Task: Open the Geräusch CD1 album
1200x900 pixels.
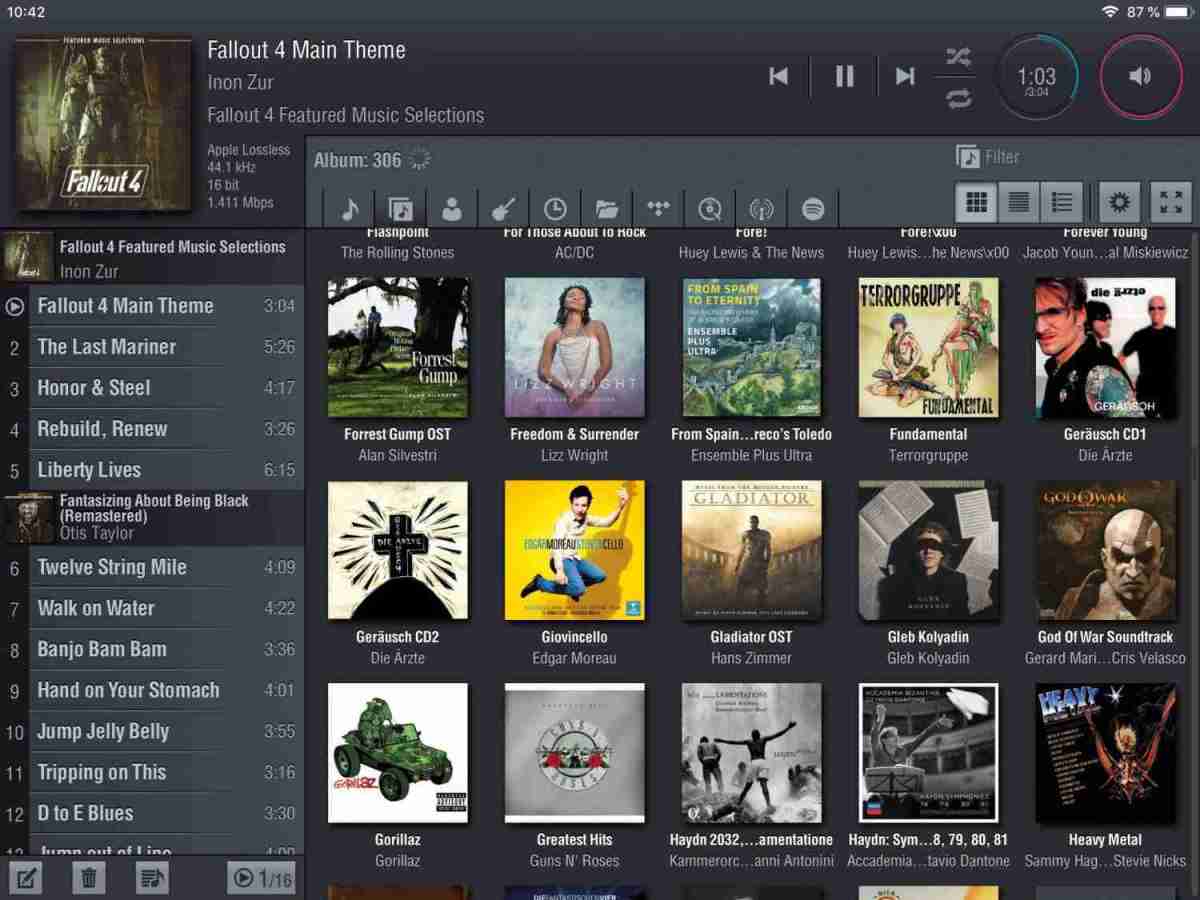Action: [x=1105, y=347]
